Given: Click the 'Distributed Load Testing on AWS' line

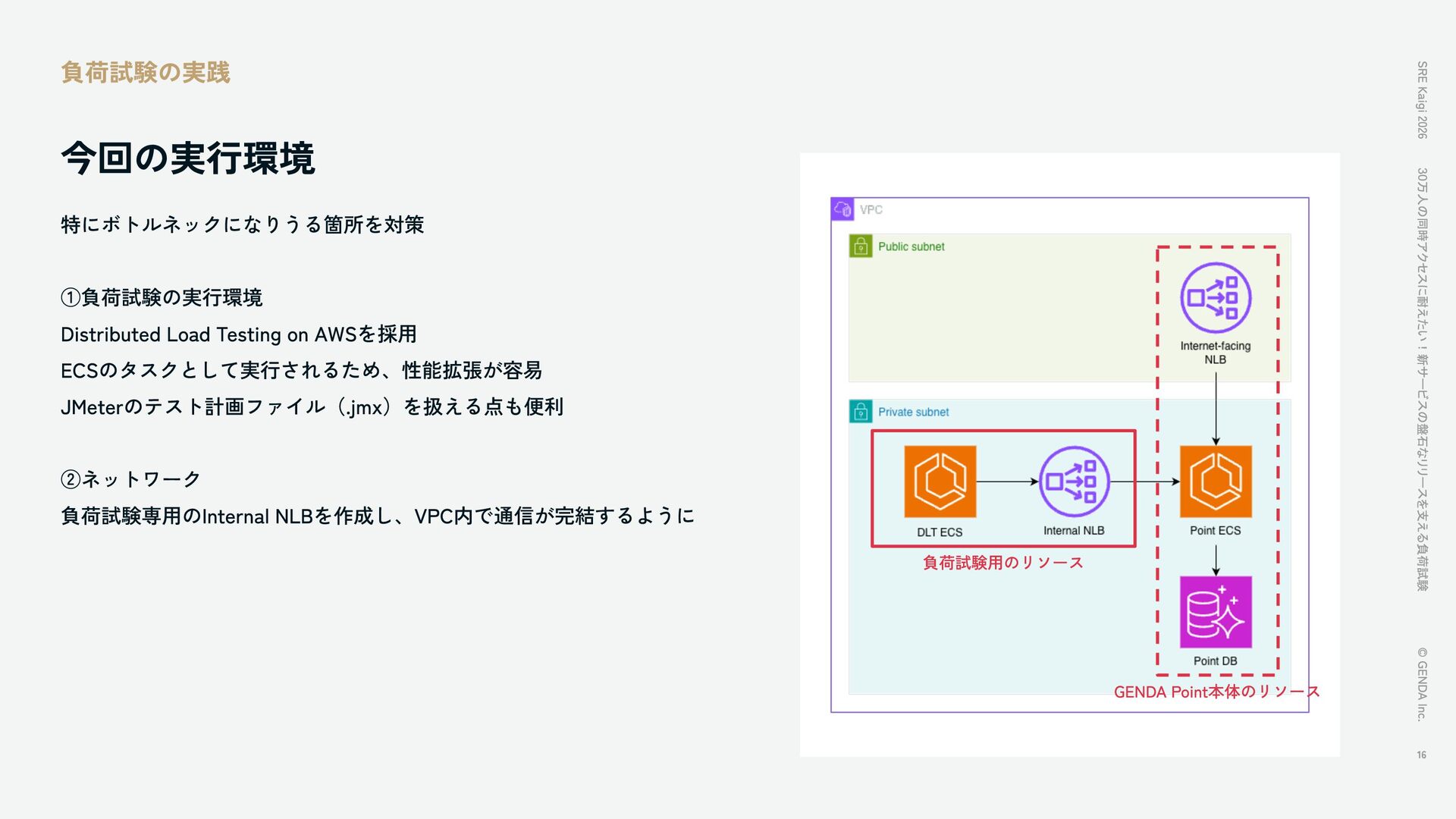Looking at the screenshot, I should [239, 334].
